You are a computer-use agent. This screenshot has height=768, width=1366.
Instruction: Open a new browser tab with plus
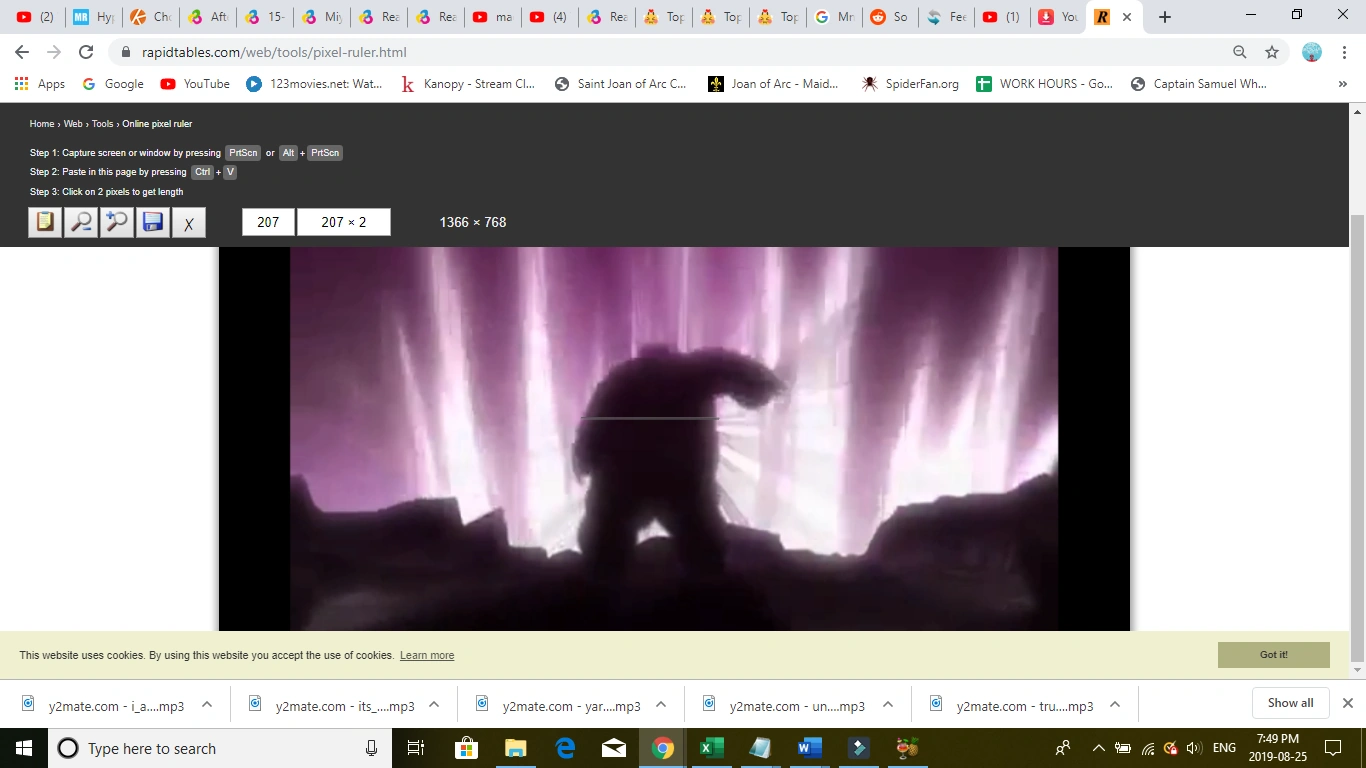click(1165, 17)
